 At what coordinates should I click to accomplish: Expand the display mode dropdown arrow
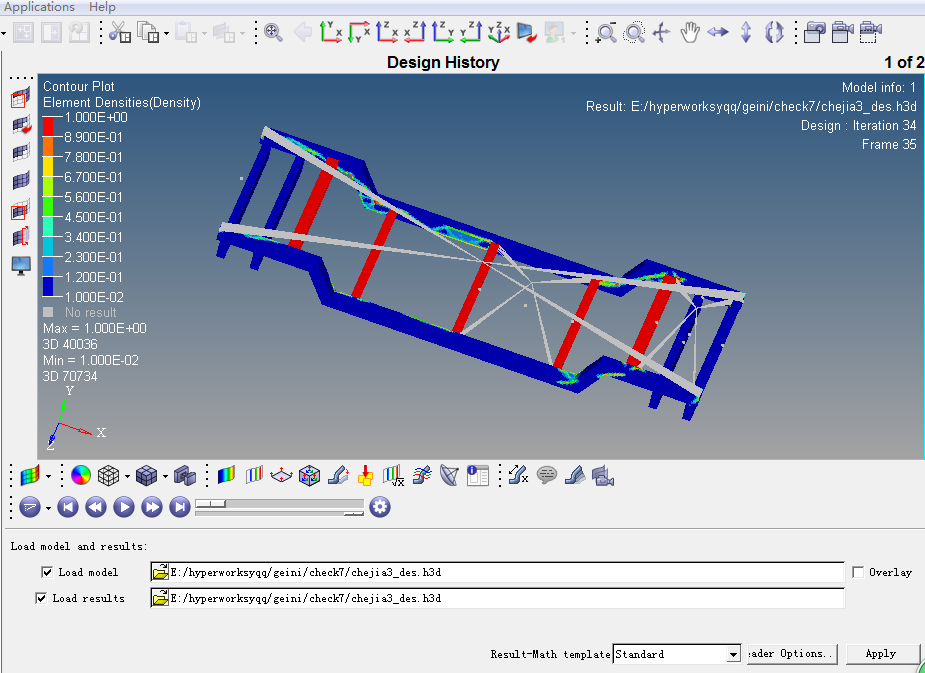tap(48, 477)
